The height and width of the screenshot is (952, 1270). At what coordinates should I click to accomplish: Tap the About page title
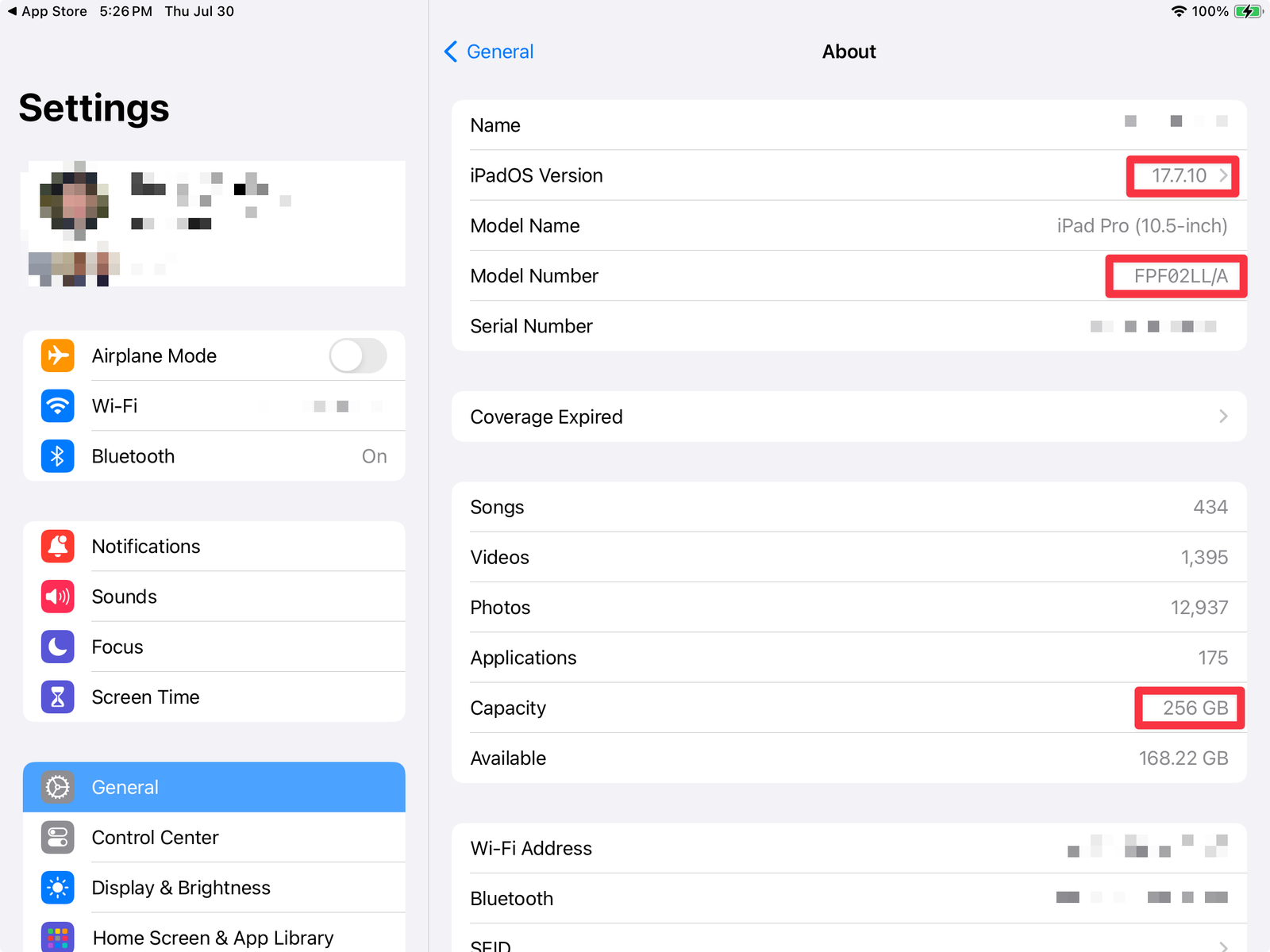pos(849,52)
